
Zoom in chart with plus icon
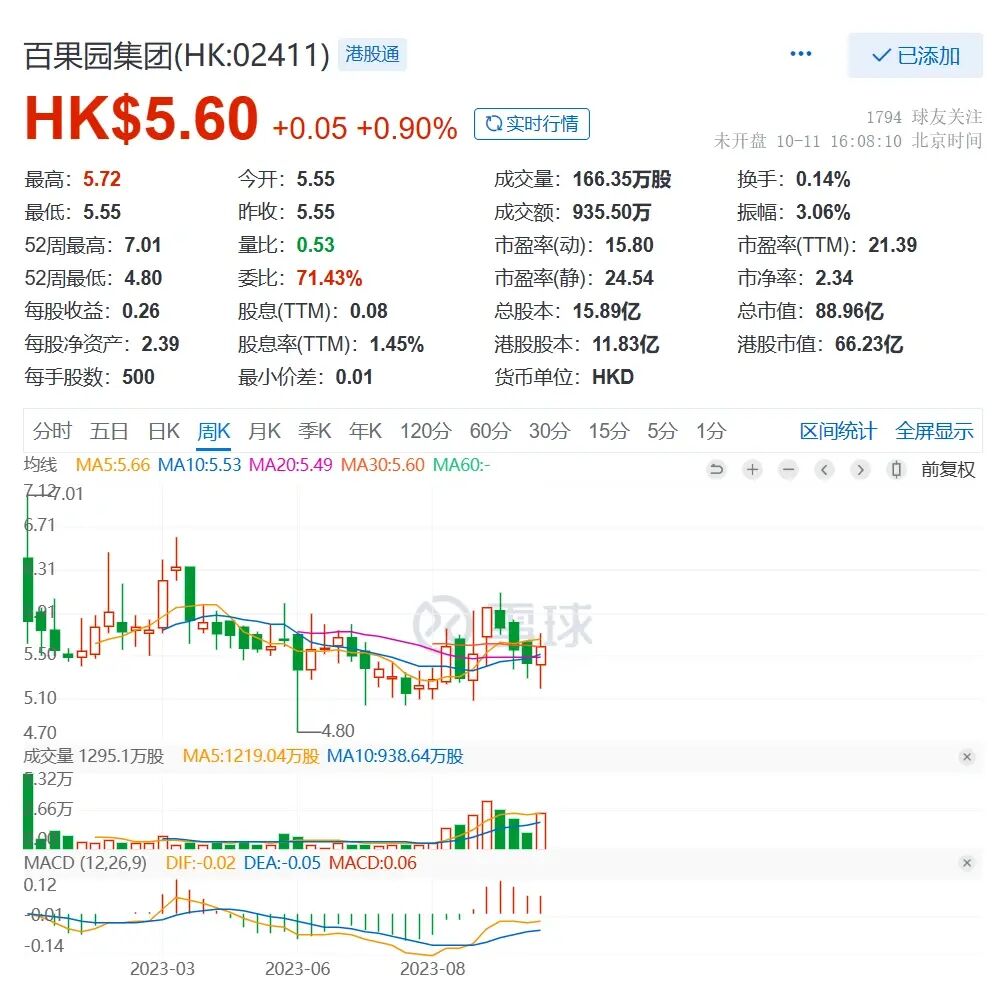pos(753,470)
